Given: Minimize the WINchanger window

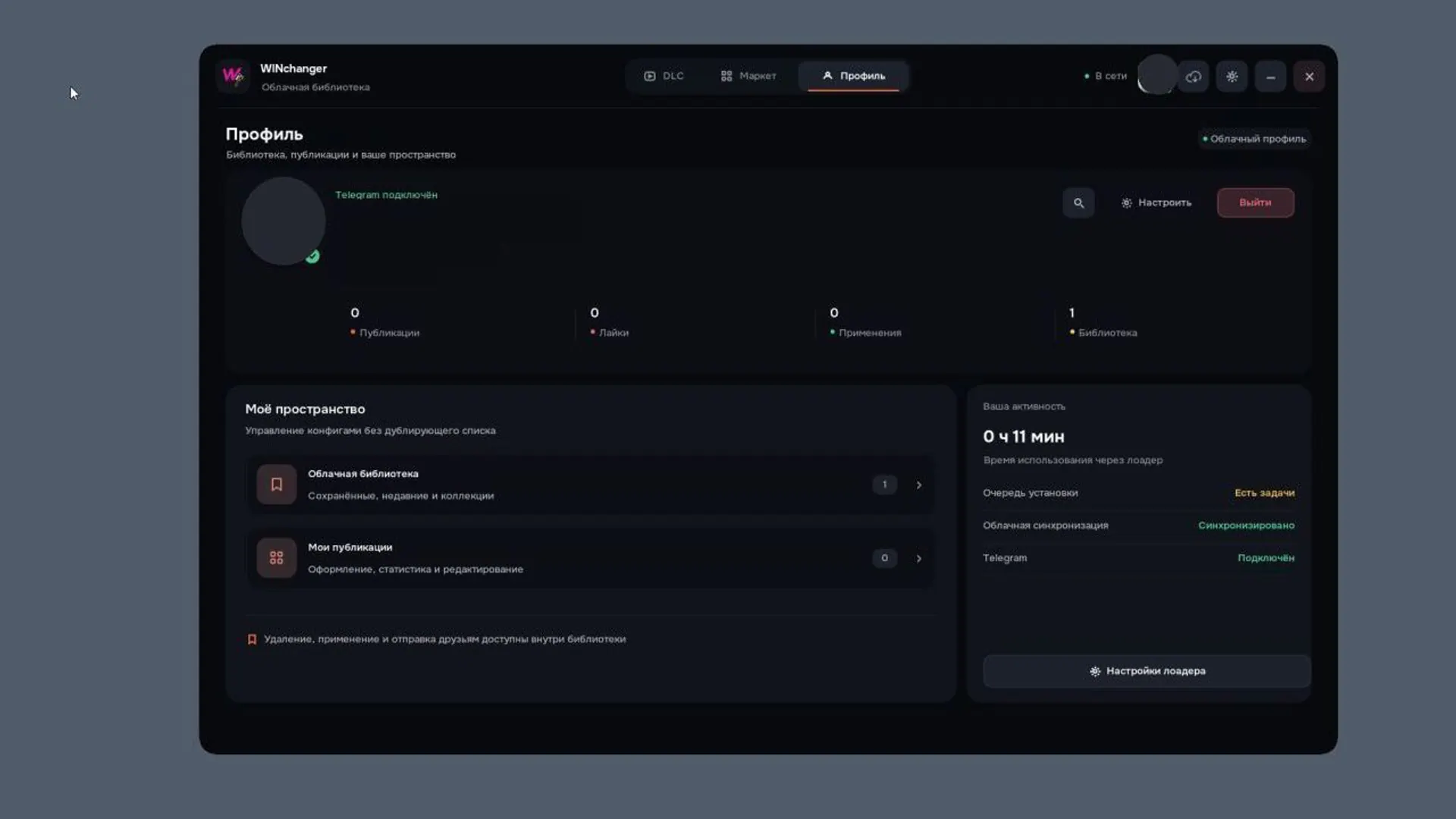Looking at the screenshot, I should (x=1271, y=77).
